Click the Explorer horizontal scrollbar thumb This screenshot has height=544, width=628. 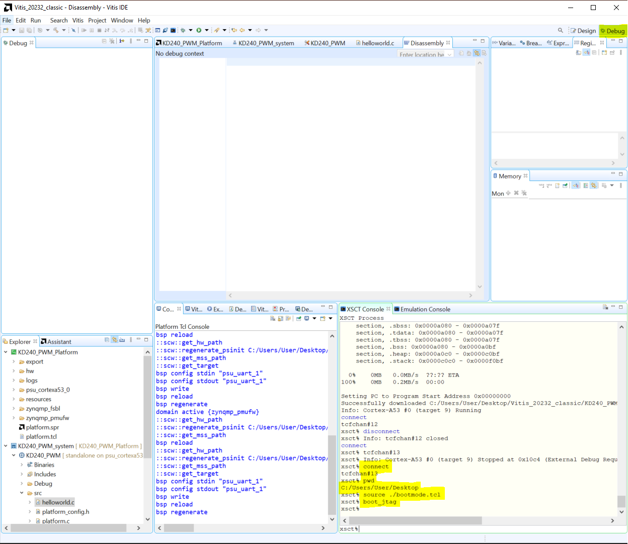coord(68,528)
